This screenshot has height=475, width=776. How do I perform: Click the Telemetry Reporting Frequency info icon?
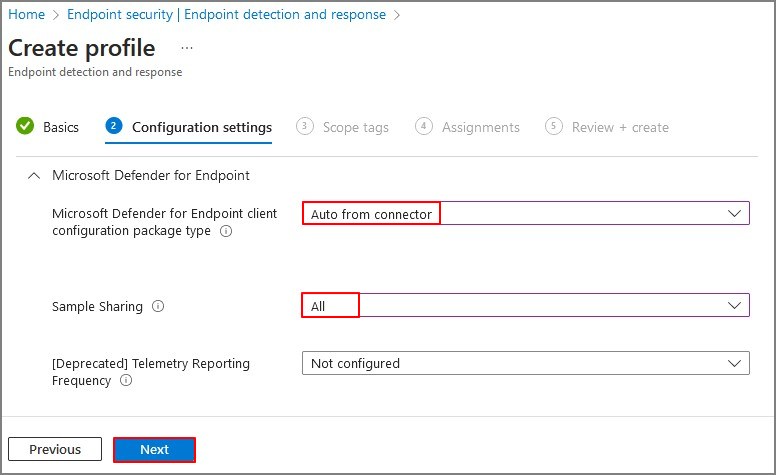(x=126, y=380)
